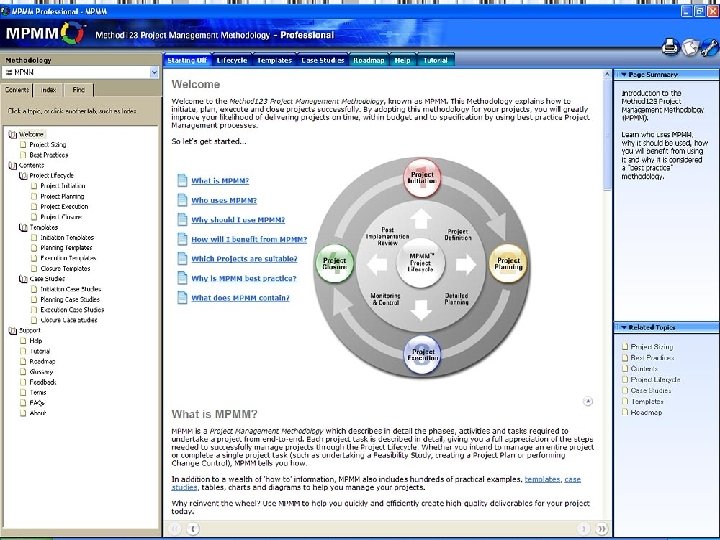Click 'Why should I use MPMM?' link

[238, 220]
